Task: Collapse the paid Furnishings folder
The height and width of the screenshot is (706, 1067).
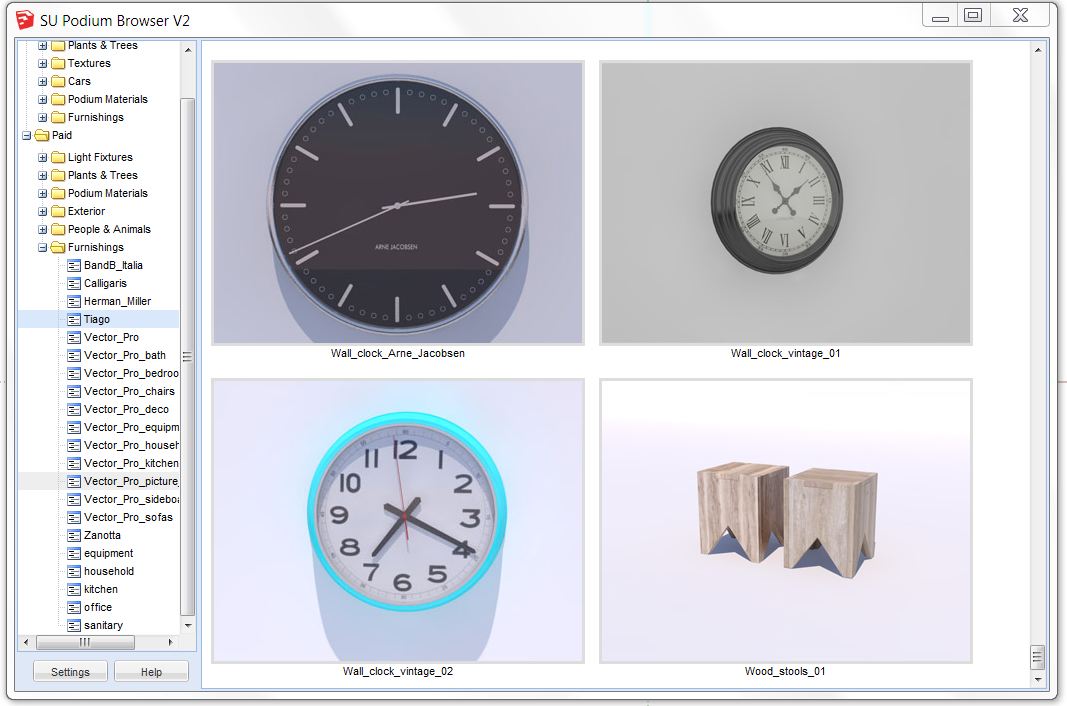Action: (x=43, y=247)
